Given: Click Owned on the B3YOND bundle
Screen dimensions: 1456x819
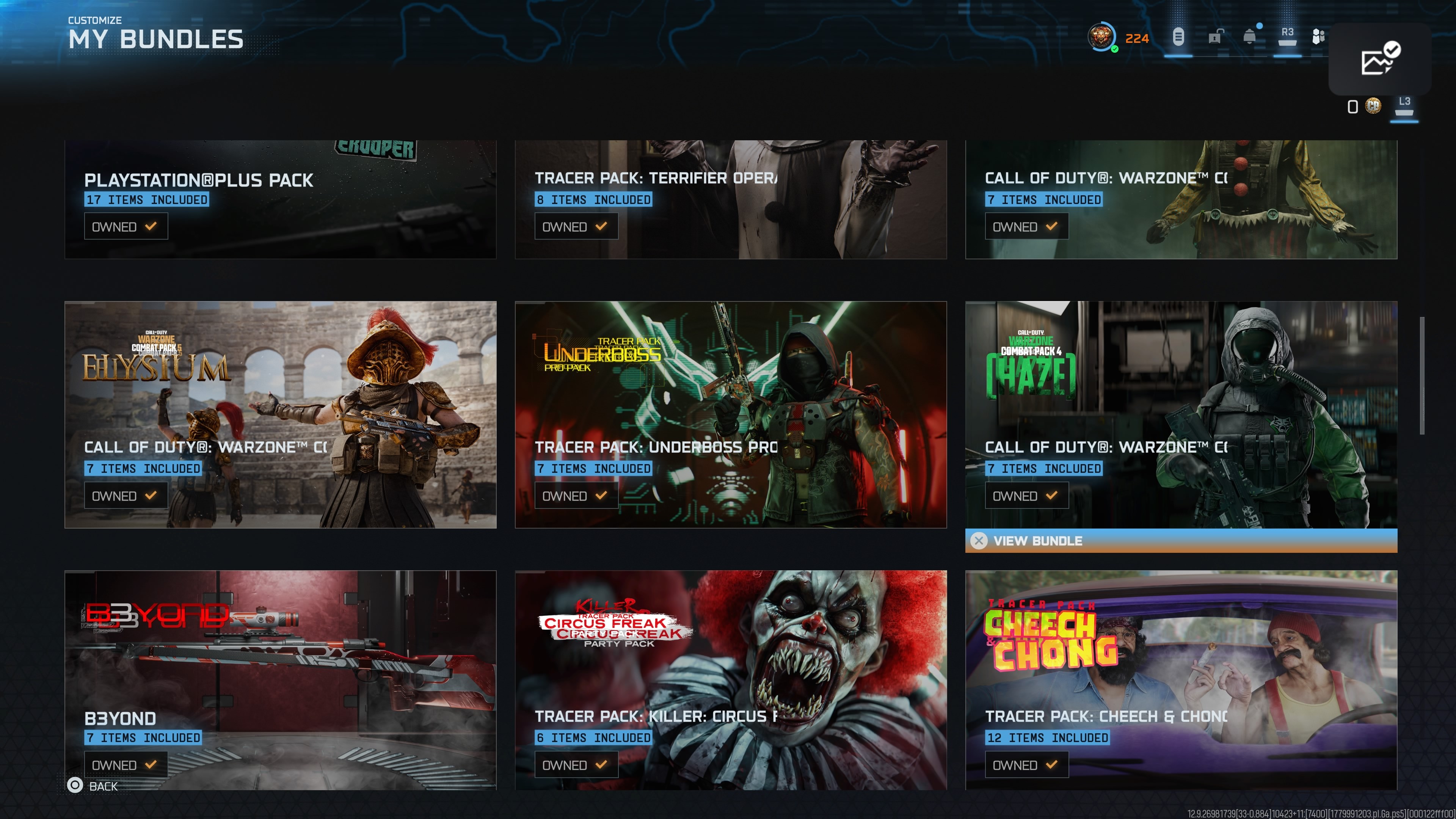Looking at the screenshot, I should (126, 765).
